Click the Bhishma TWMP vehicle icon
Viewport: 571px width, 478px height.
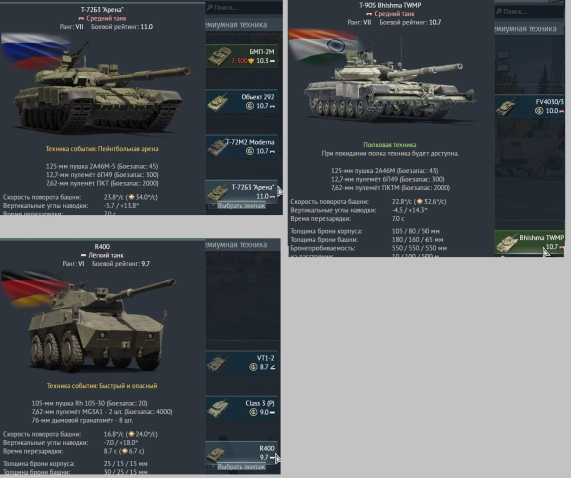pyautogui.click(x=507, y=242)
